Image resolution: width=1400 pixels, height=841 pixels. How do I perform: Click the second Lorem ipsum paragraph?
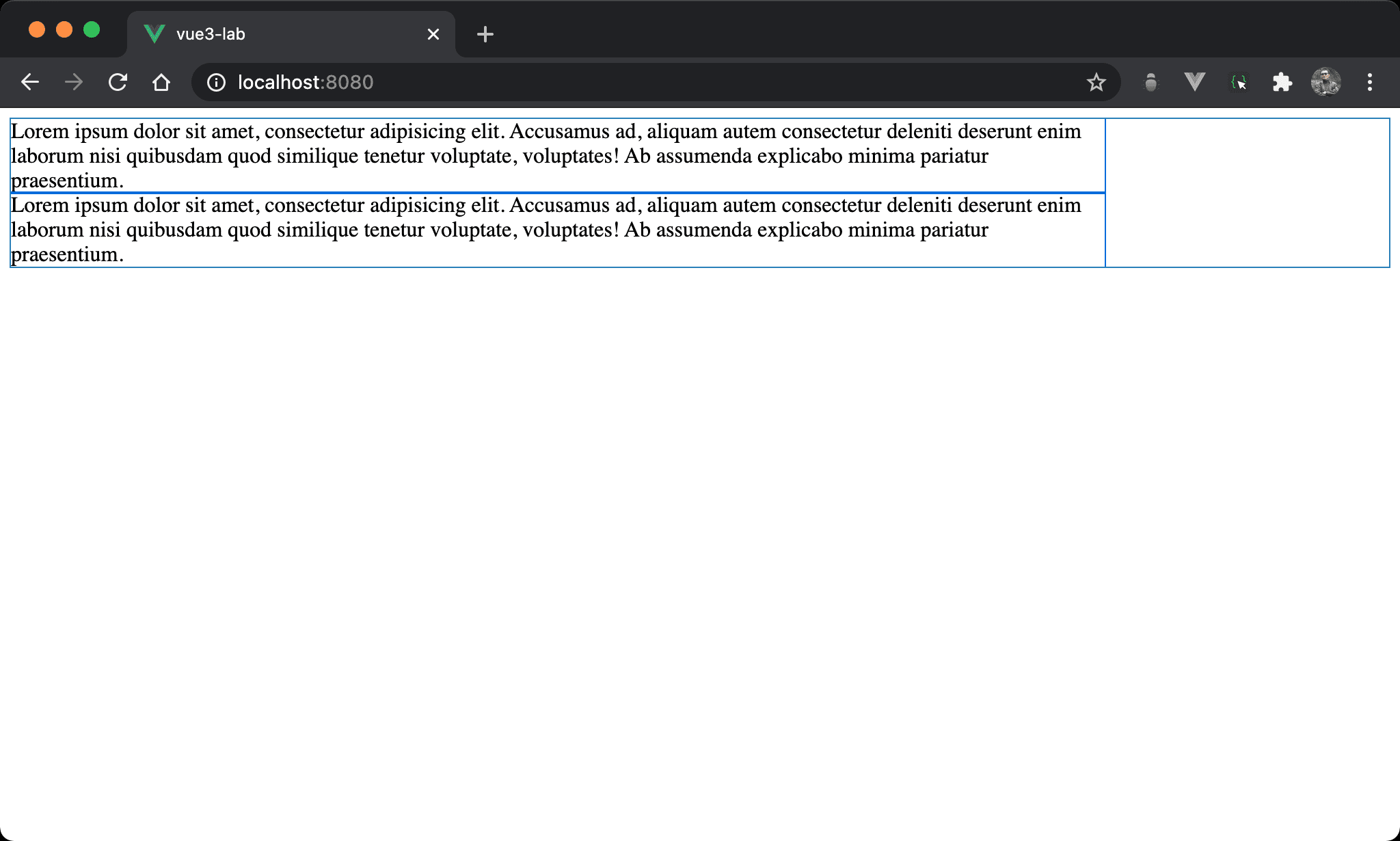[x=547, y=230]
